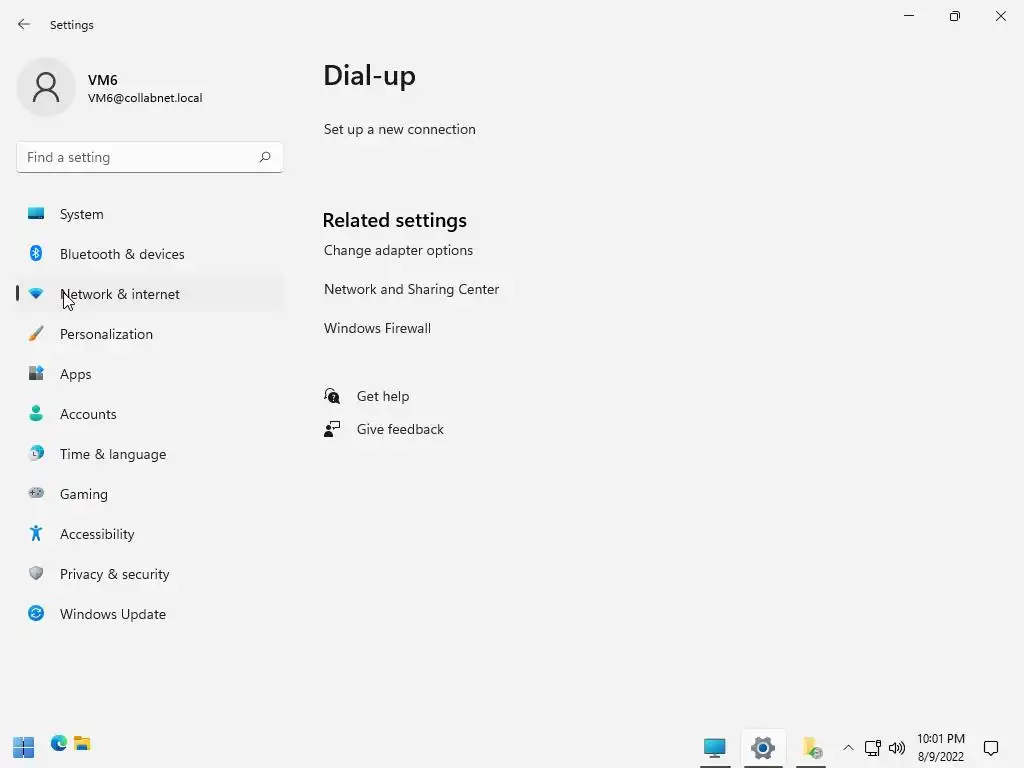The width and height of the screenshot is (1024, 768).
Task: Click the Give feedback link
Action: [x=400, y=429]
